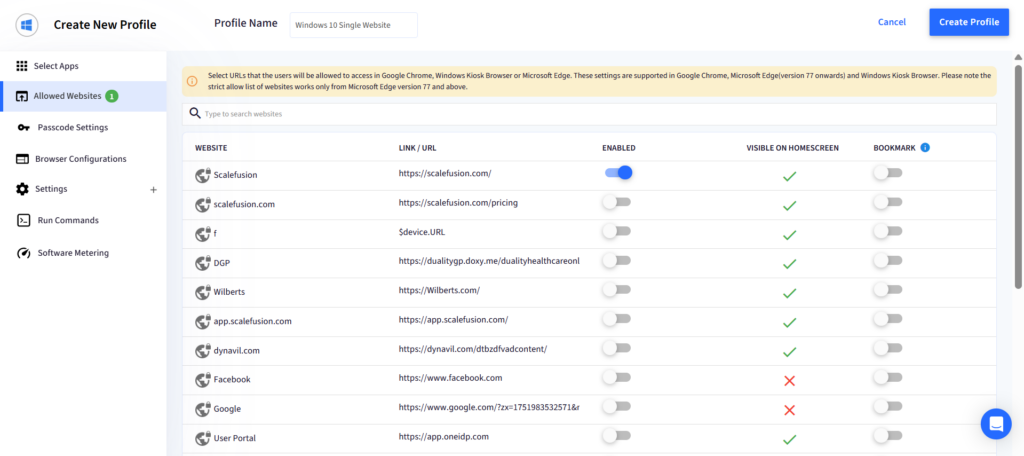
Task: Click the Allowed Websites browser icon
Action: click(x=22, y=96)
